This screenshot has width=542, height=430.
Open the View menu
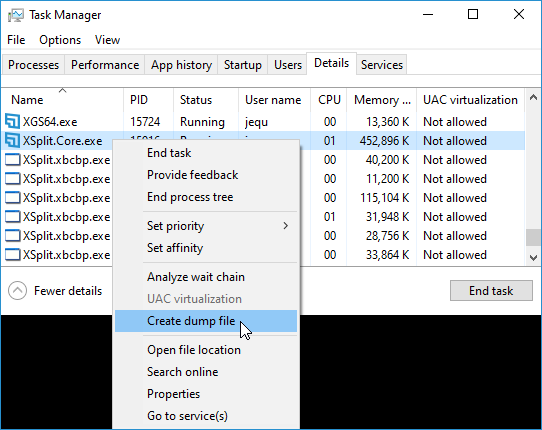[x=107, y=40]
